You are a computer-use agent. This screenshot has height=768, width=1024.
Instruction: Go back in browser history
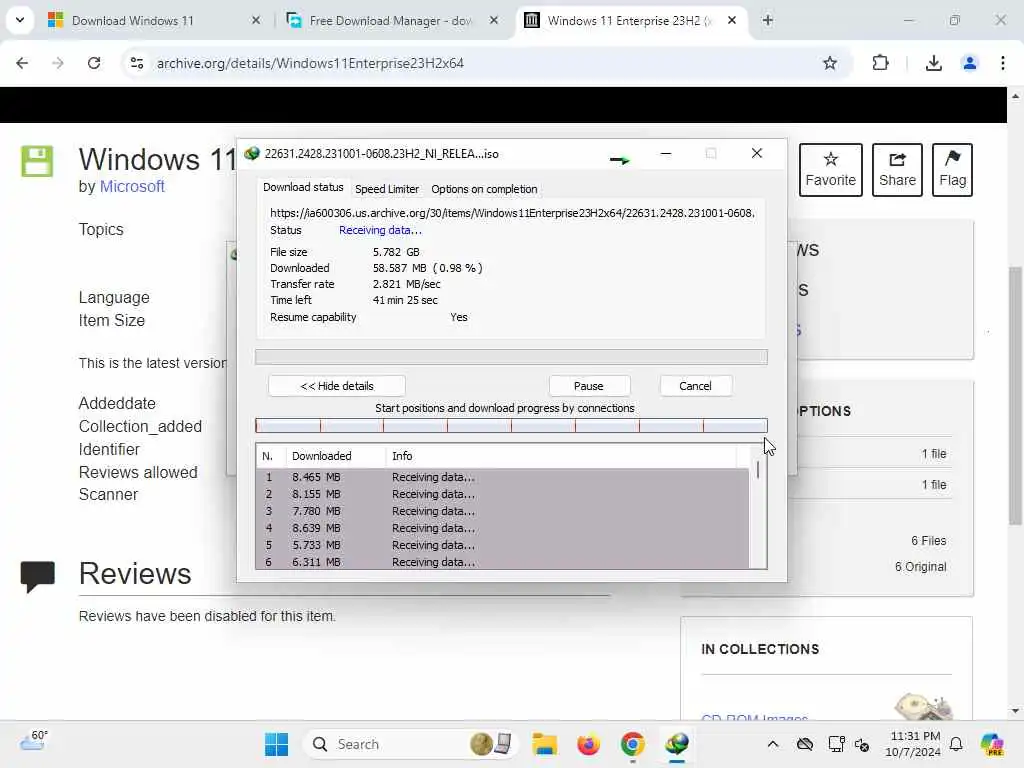(x=22, y=63)
